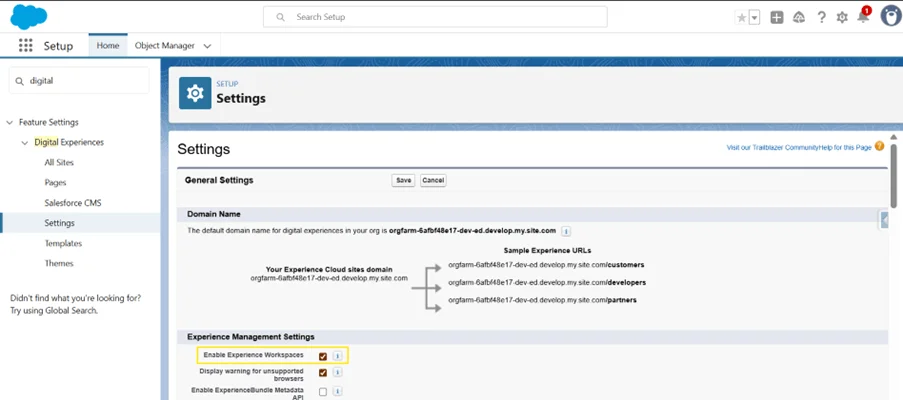Click info icon for unsupported browsers warning
Image resolution: width=903 pixels, height=400 pixels.
[337, 372]
